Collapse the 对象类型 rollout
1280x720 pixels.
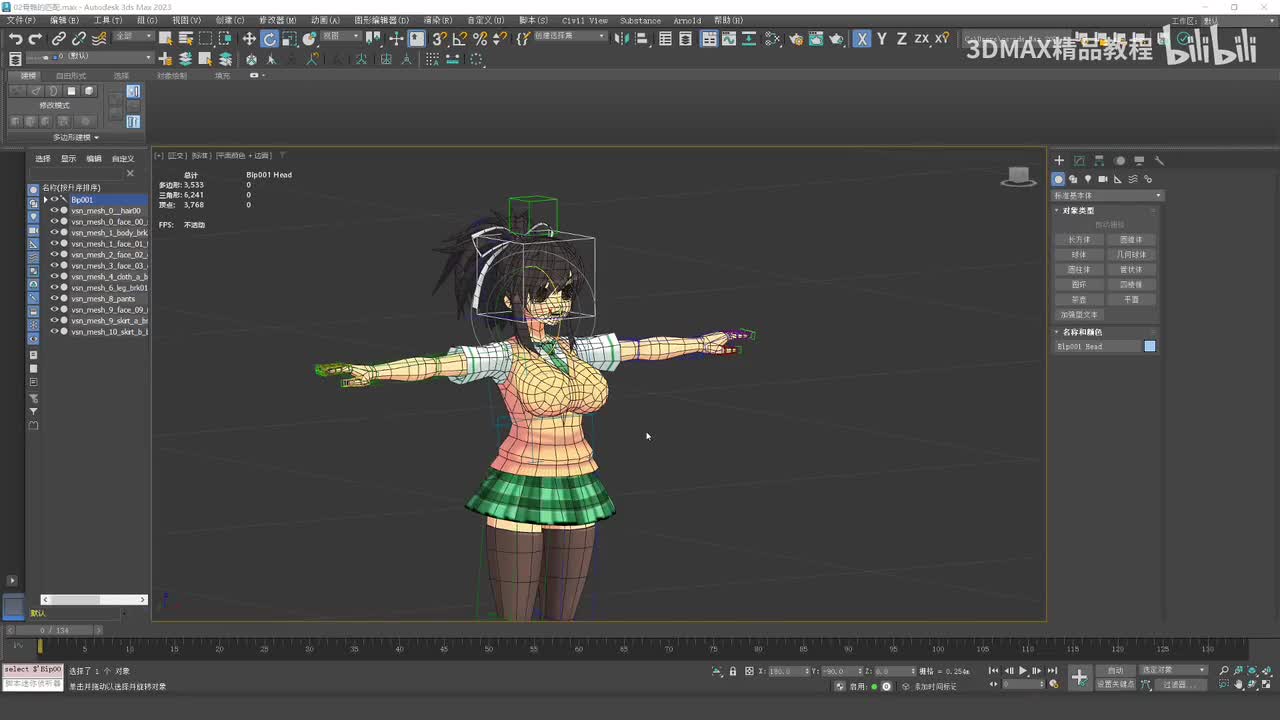(1078, 211)
